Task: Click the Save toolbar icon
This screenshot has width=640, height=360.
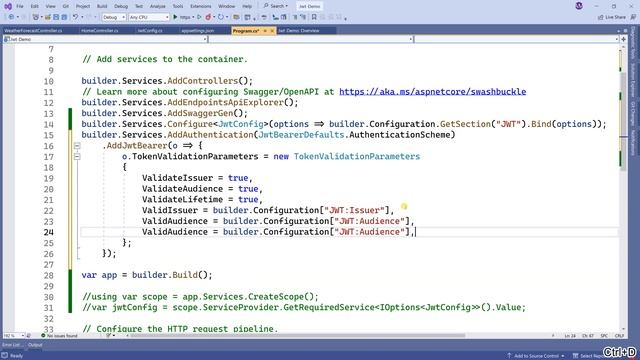Action: coord(56,17)
